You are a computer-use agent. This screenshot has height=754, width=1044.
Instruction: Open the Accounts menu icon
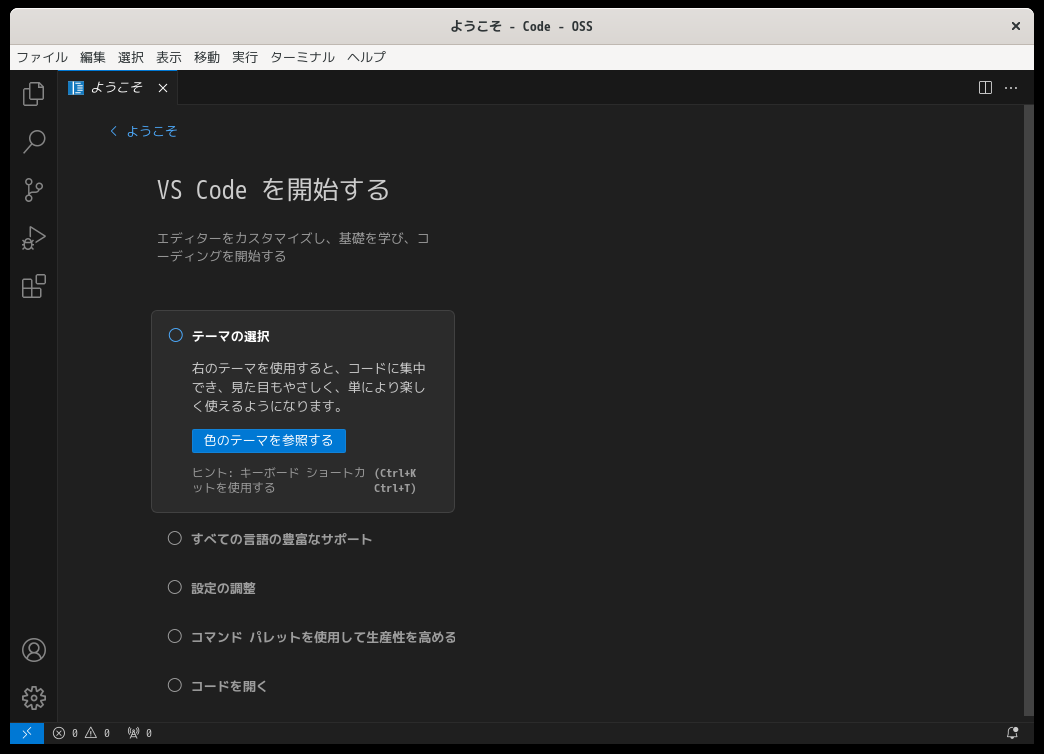coord(33,650)
